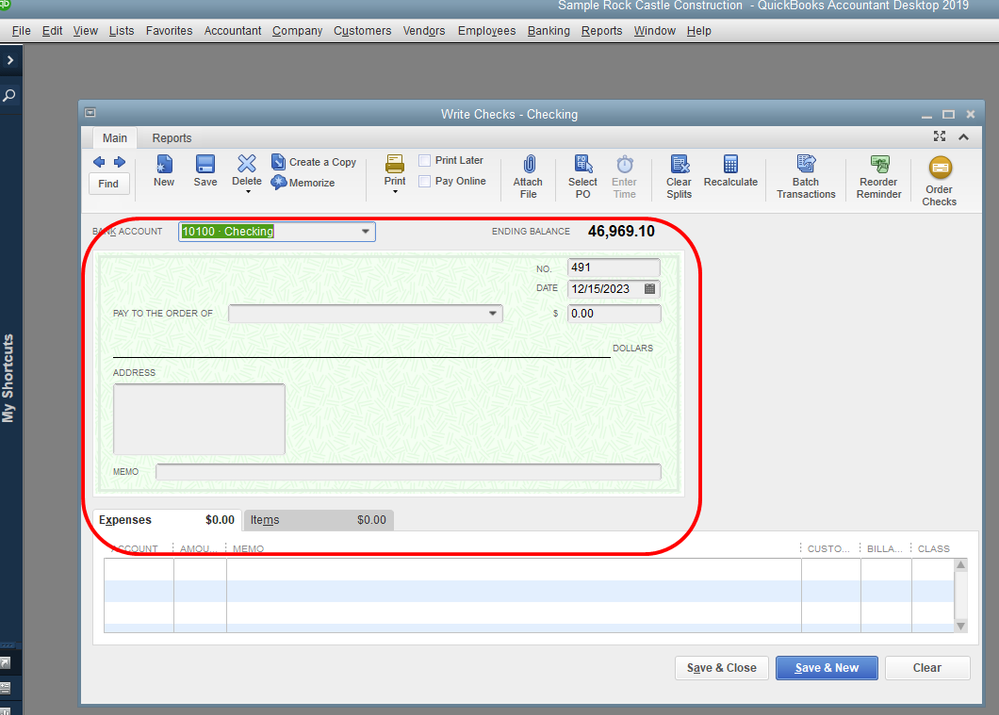Clear Splits on the check
Viewport: 999px width, 715px height.
coord(679,177)
